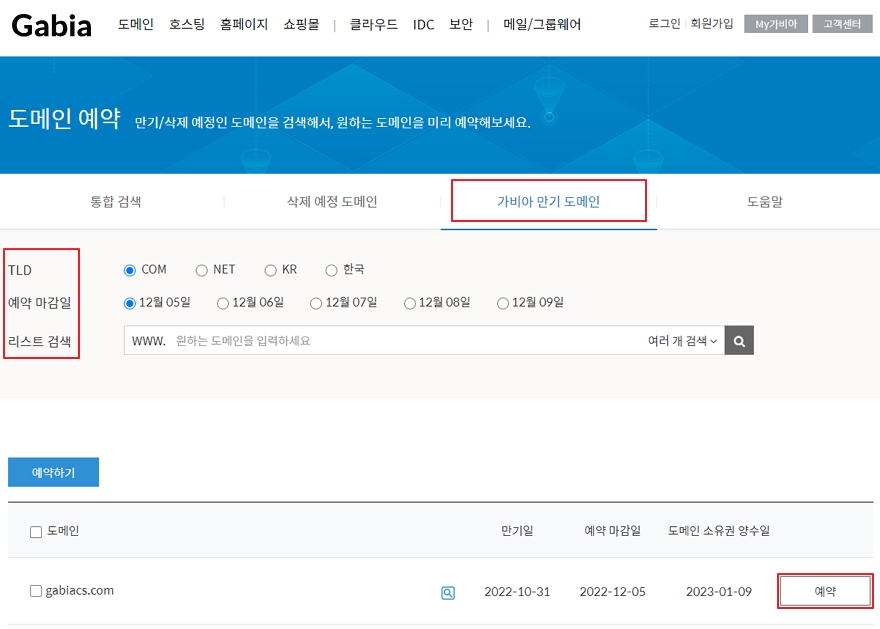Switch to the 도움말 tab
880x629 pixels.
pyautogui.click(x=764, y=201)
